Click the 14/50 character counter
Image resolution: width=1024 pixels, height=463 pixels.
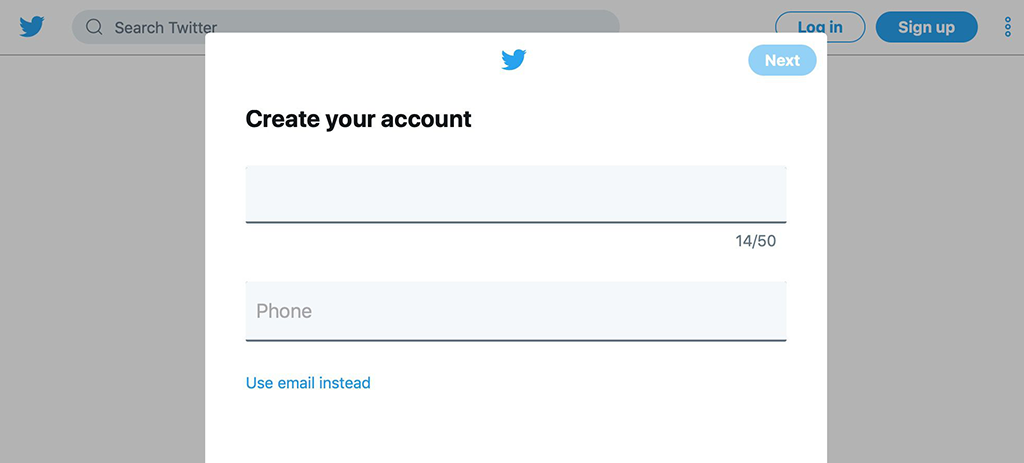coord(756,241)
